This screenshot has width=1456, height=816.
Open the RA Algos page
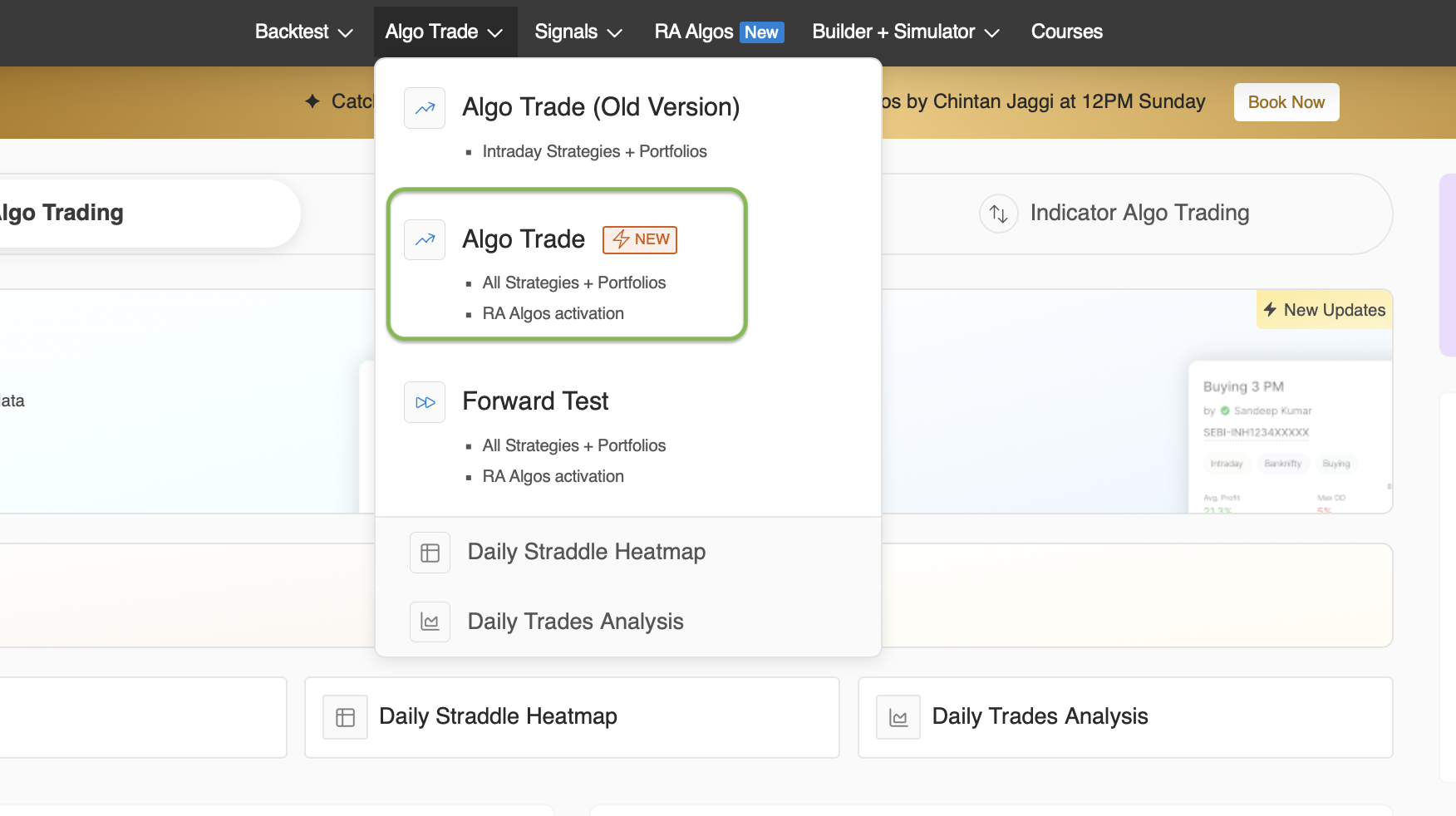pyautogui.click(x=718, y=32)
